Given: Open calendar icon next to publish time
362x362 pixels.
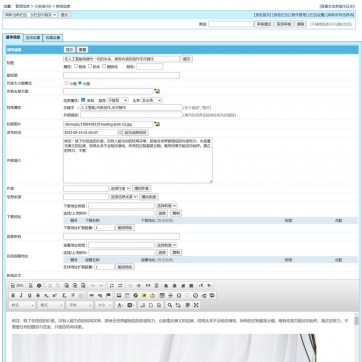Looking at the screenshot, I should click(120, 132).
